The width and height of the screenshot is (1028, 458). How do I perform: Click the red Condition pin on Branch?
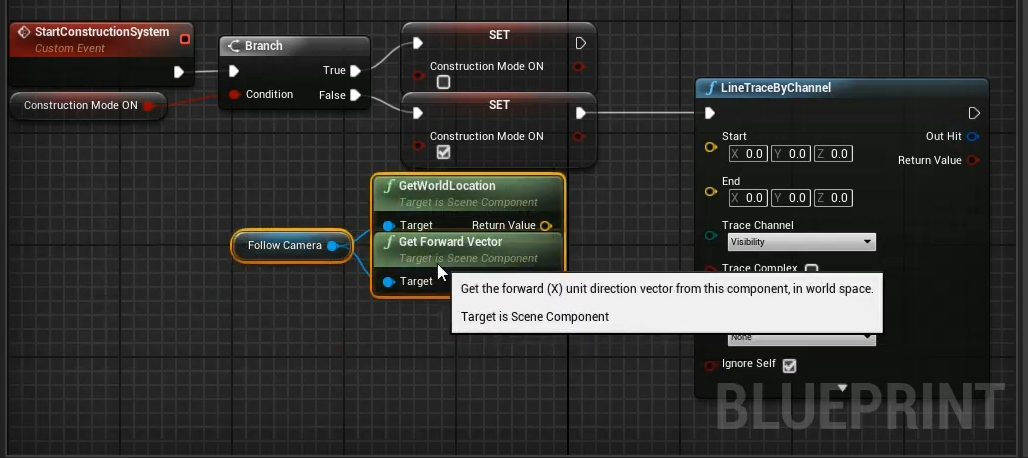(234, 95)
